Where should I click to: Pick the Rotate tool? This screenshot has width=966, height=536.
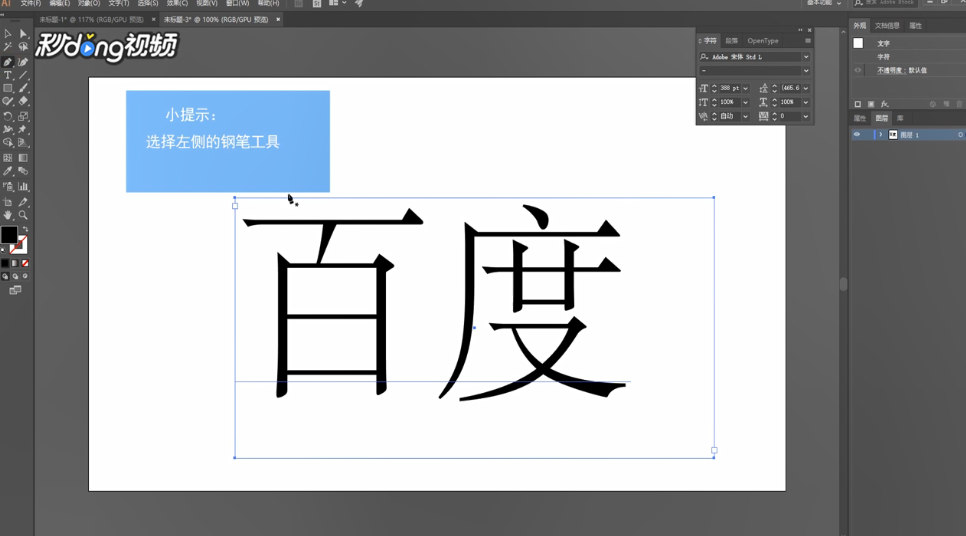[x=8, y=116]
